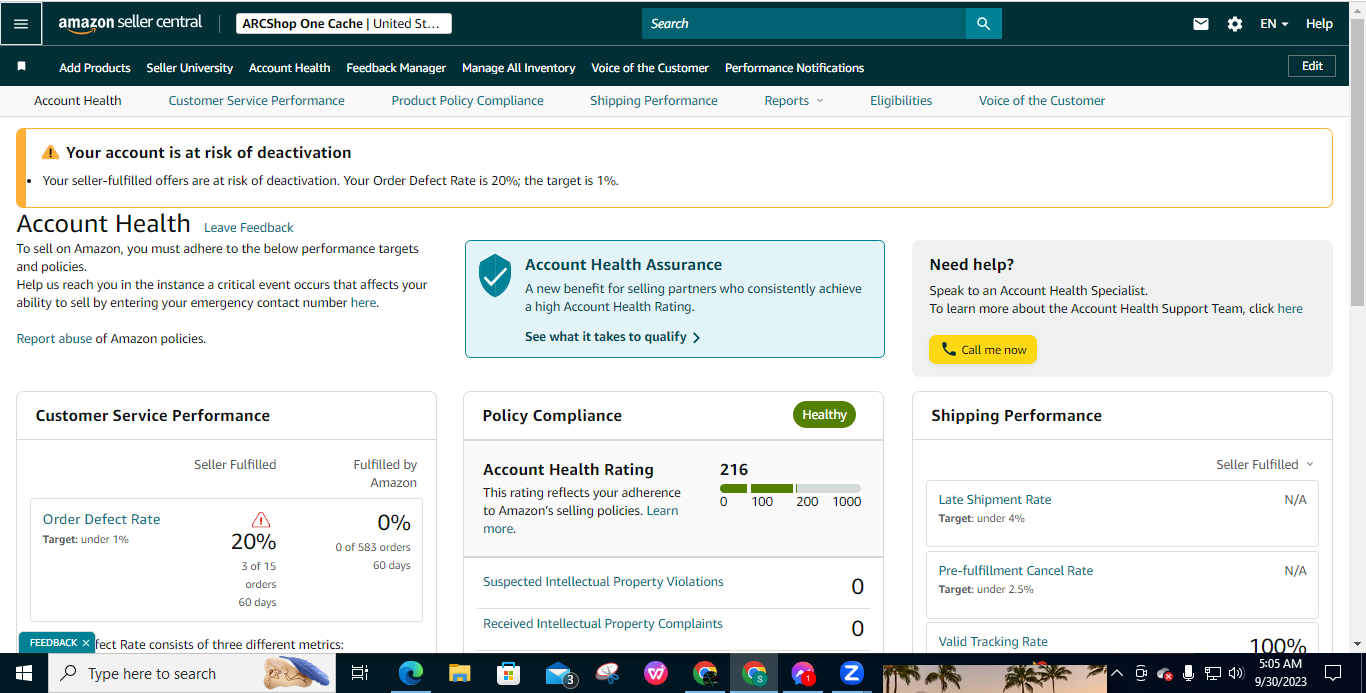This screenshot has height=693, width=1366.
Task: Open the Seller Fulfilled shipping dropdown
Action: [x=1264, y=464]
